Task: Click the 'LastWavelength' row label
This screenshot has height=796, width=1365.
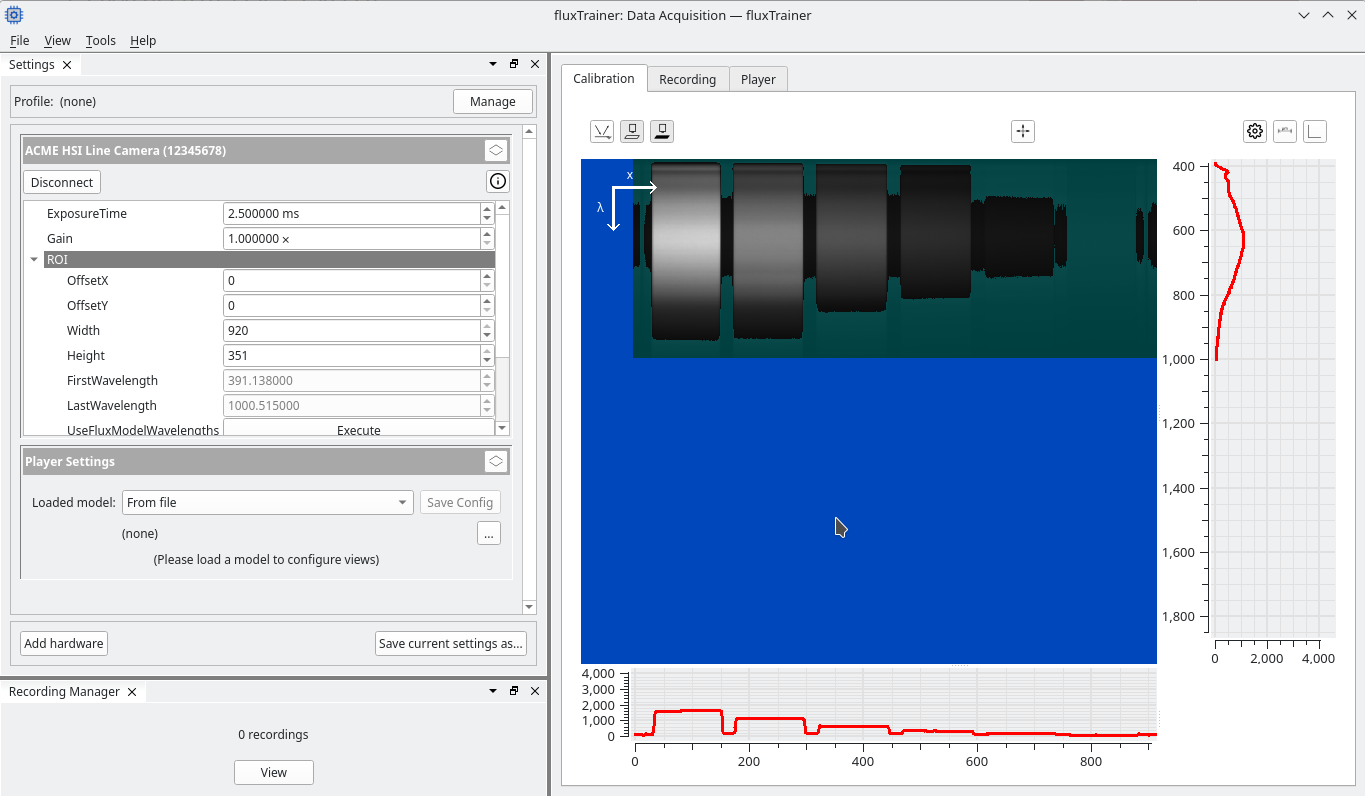Action: 112,406
